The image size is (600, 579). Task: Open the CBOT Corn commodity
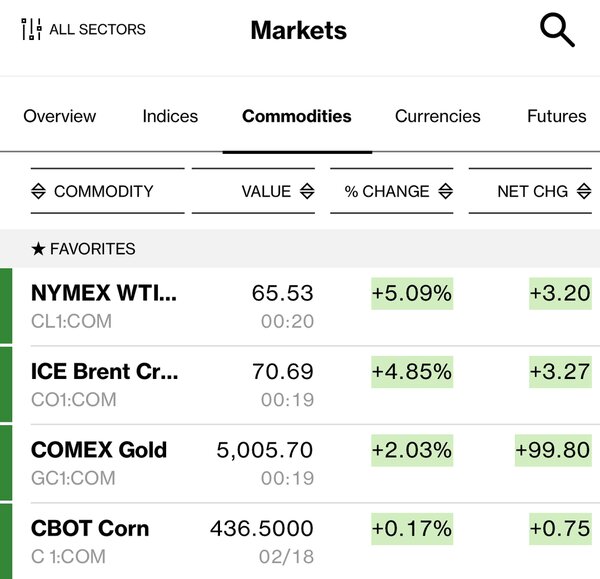coord(90,528)
